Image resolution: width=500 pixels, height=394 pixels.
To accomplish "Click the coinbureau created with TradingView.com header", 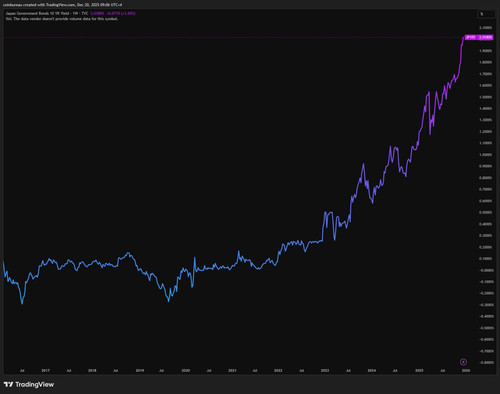I will coord(62,5).
